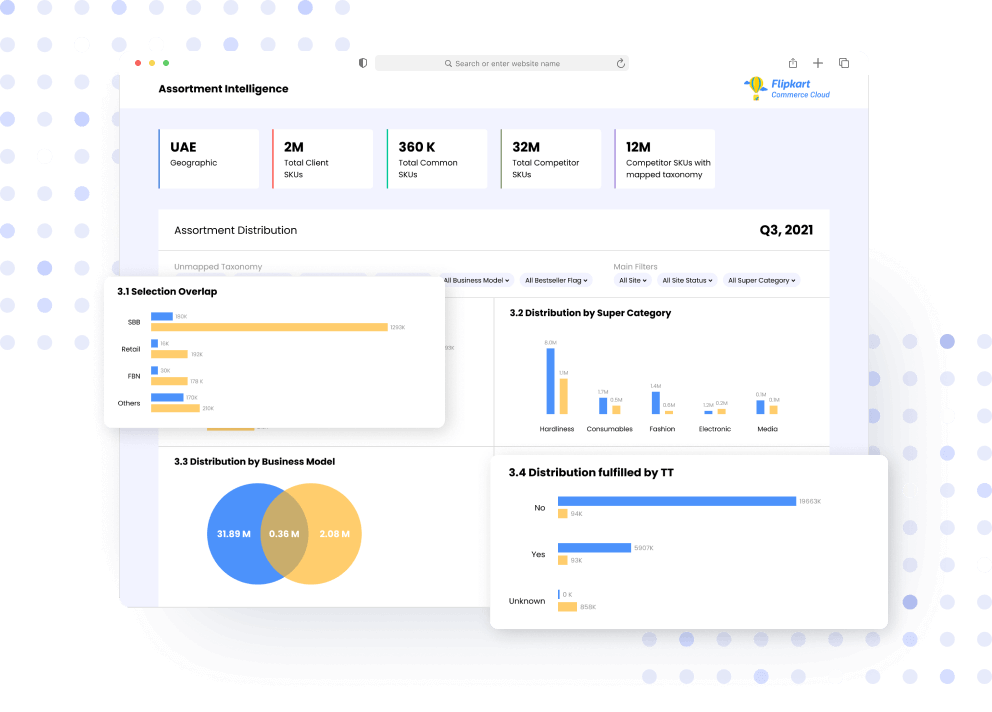Open the All Site Status dropdown
This screenshot has width=992, height=712.
click(x=687, y=281)
